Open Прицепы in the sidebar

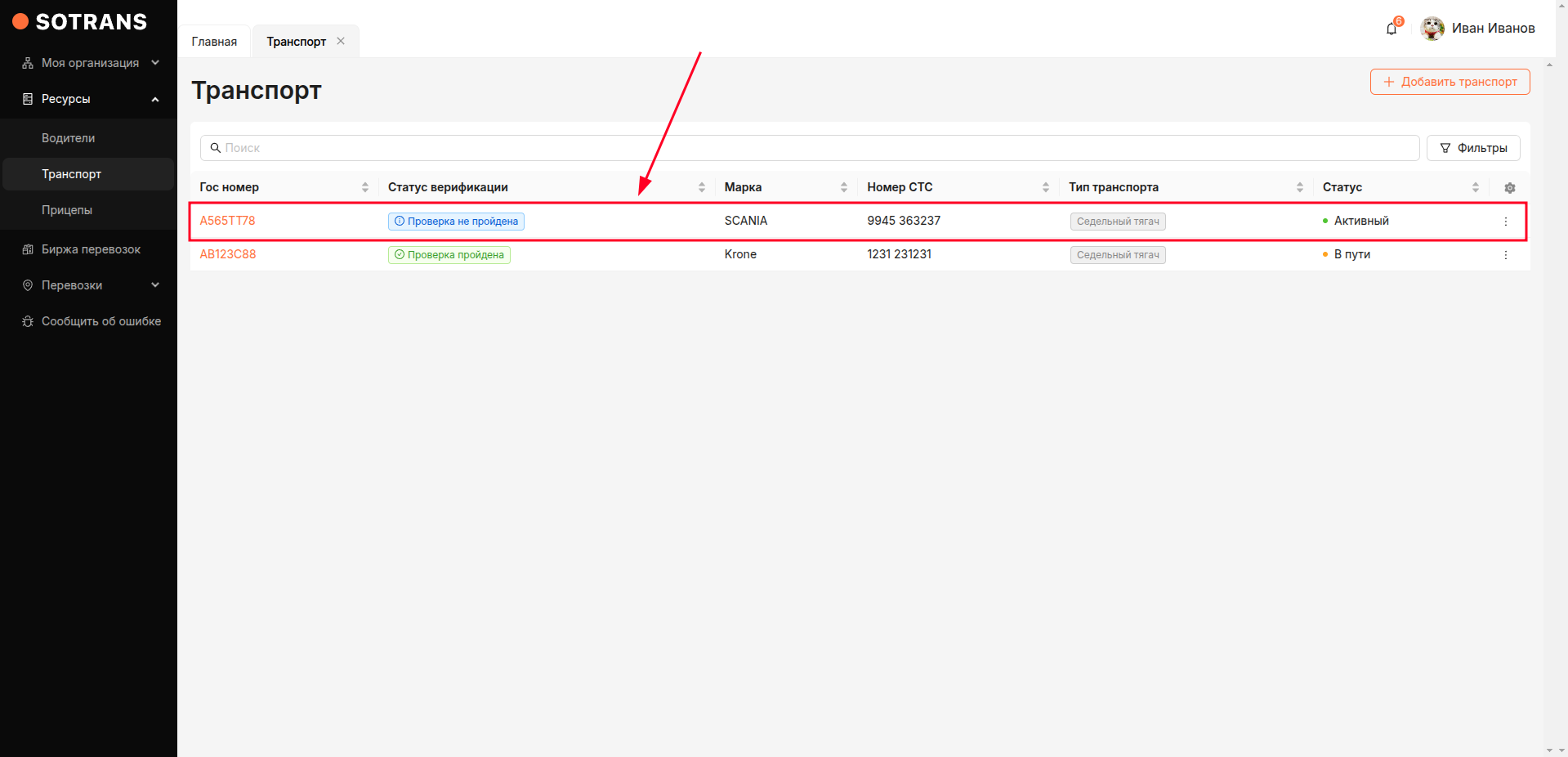[67, 210]
